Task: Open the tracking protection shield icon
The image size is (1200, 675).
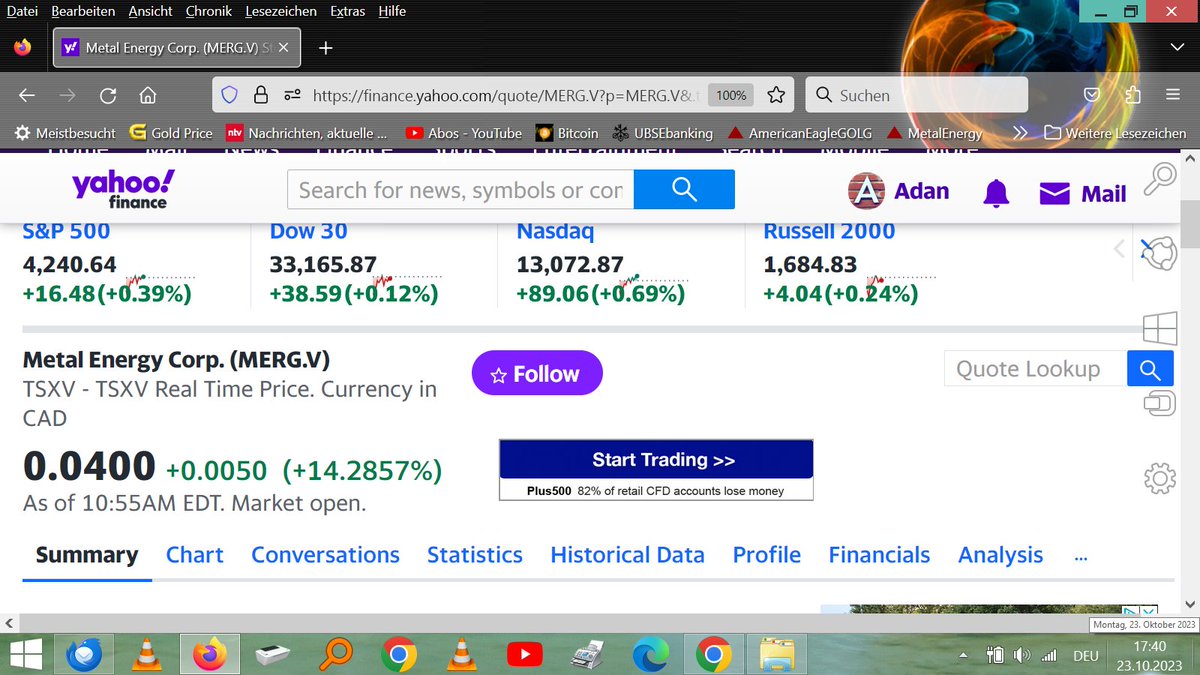Action: tap(229, 95)
